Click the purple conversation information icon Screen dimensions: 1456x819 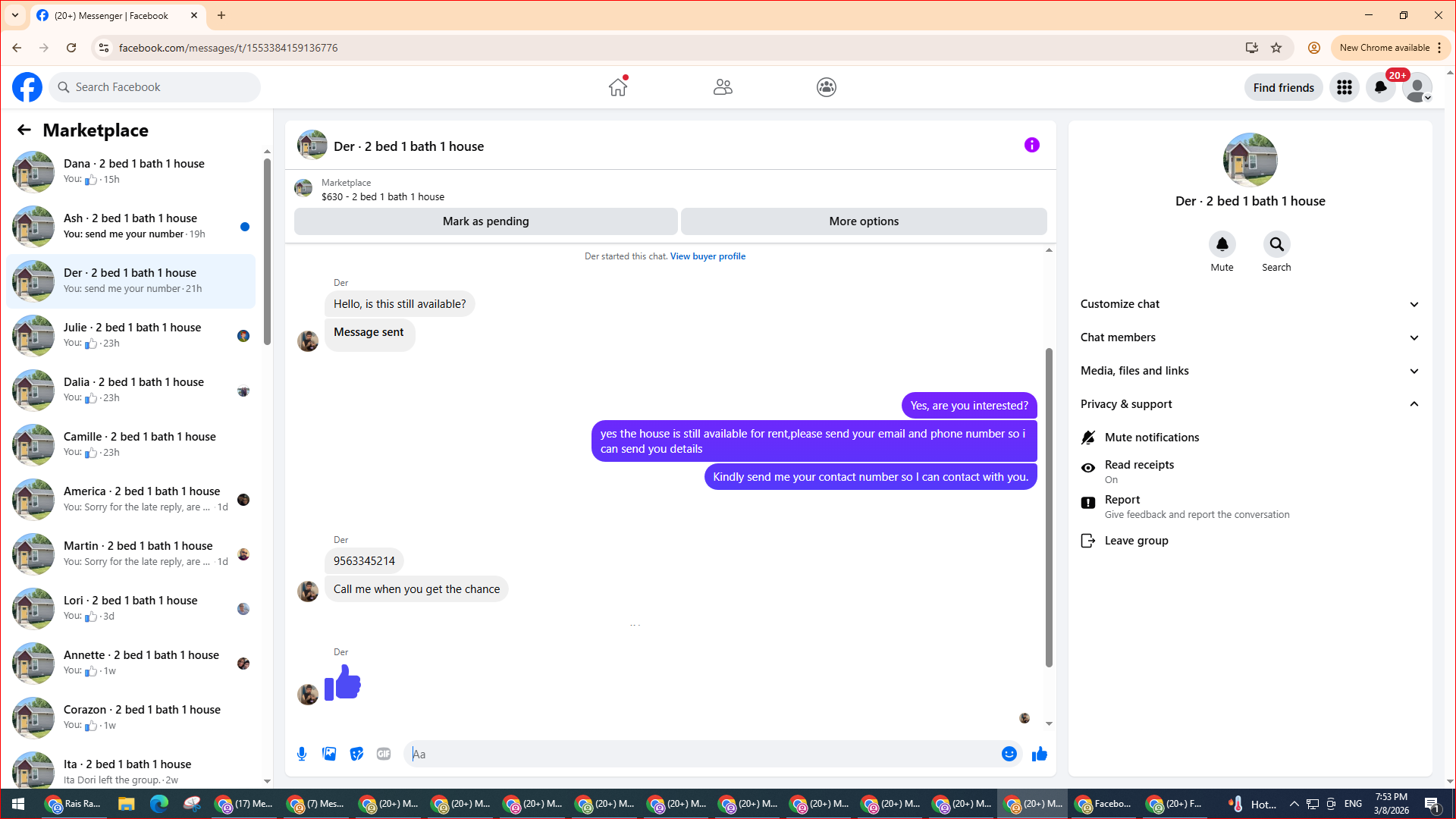click(1031, 145)
